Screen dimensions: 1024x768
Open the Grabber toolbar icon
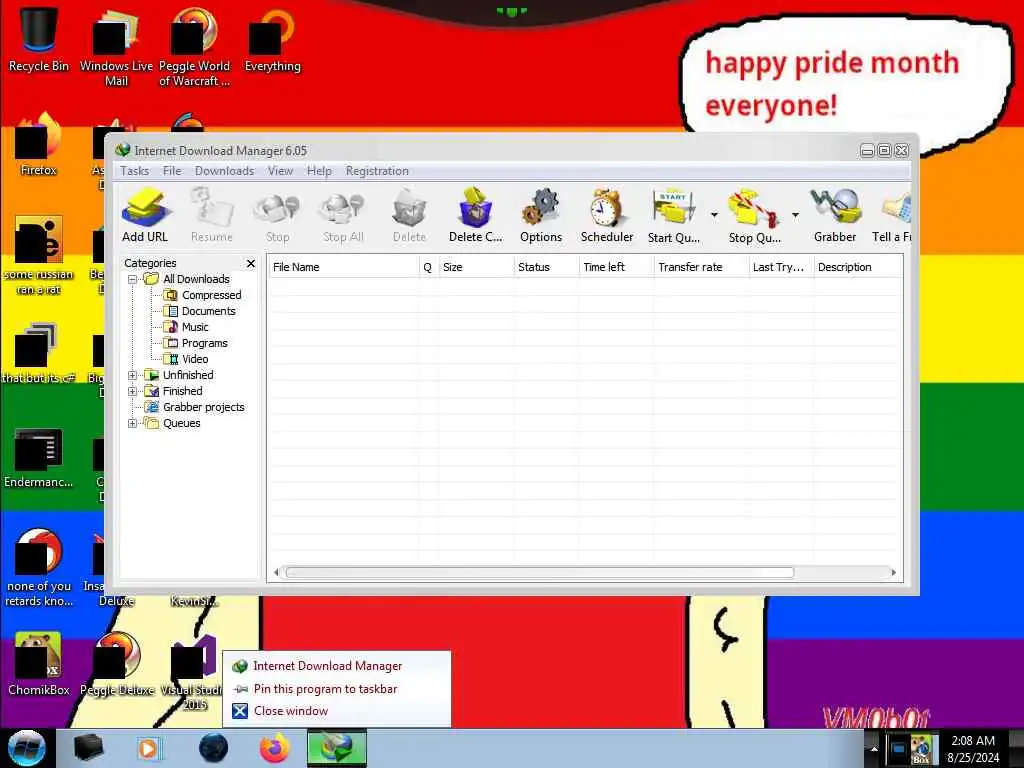[x=835, y=215]
